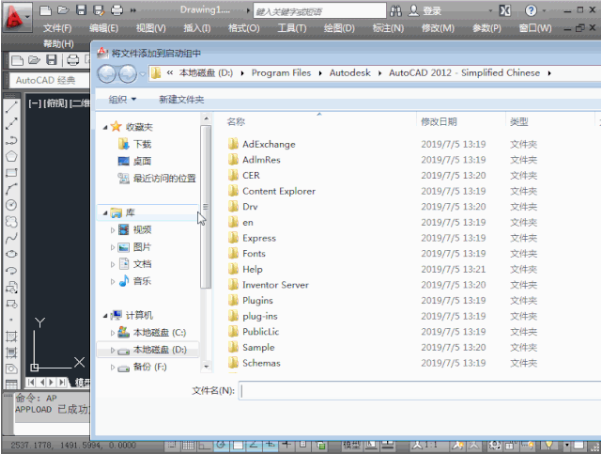Select the Ellipse tool in draw toolbar

[x=11, y=254]
